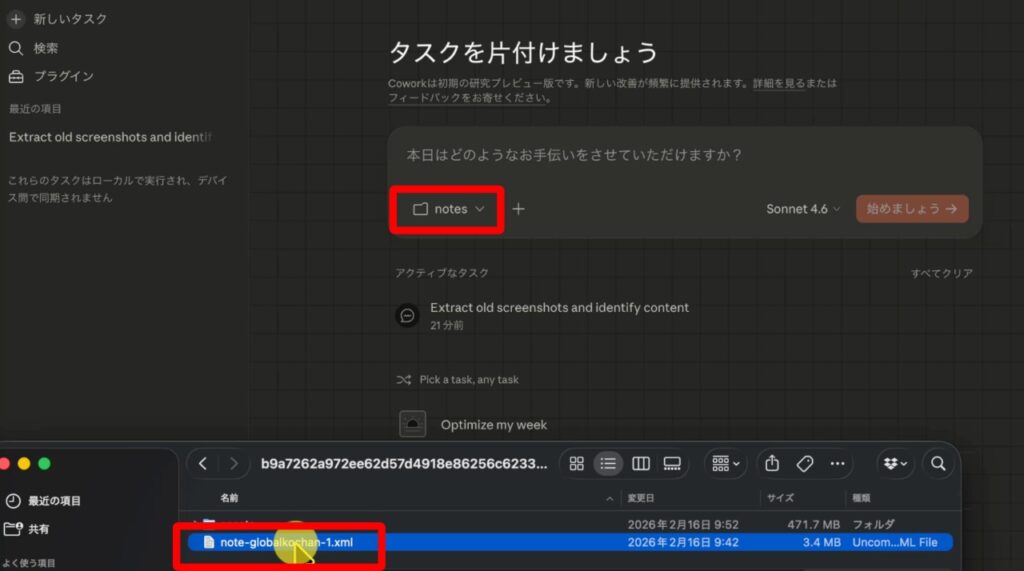Click the yellow minimize button of Finder
This screenshot has height=571, width=1024.
24,464
